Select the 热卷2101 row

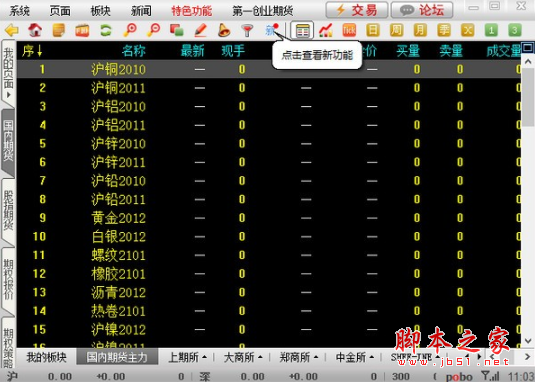(x=269, y=311)
